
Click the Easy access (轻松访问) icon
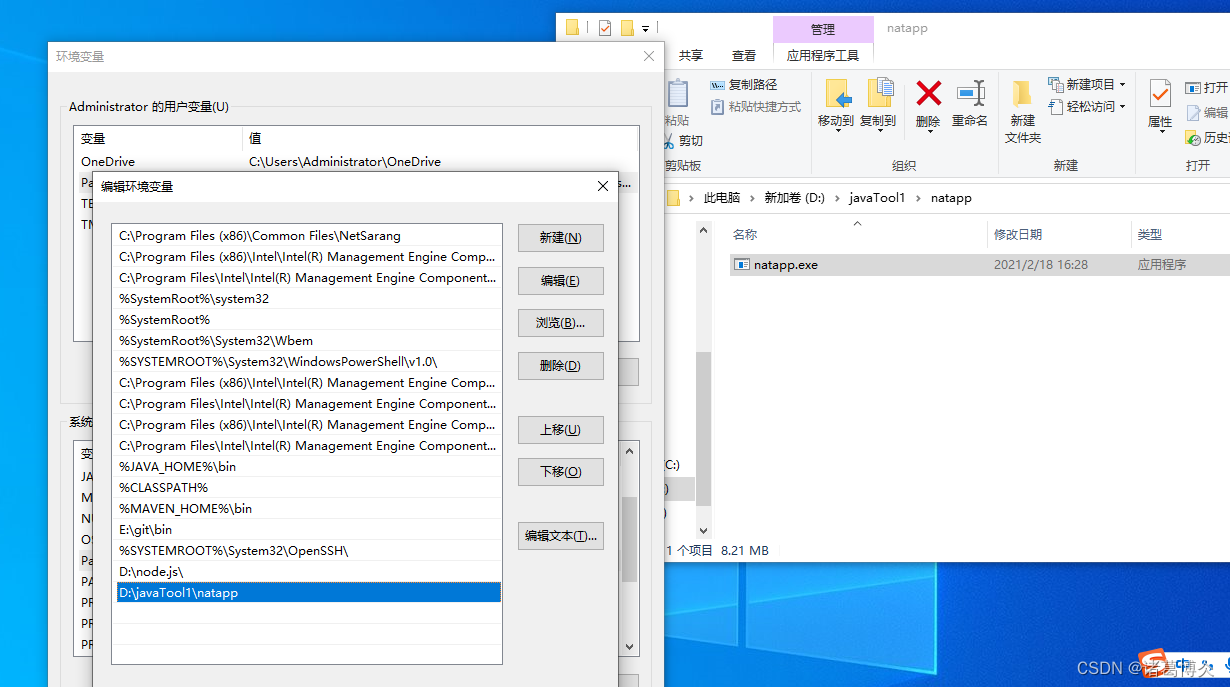coord(1056,106)
